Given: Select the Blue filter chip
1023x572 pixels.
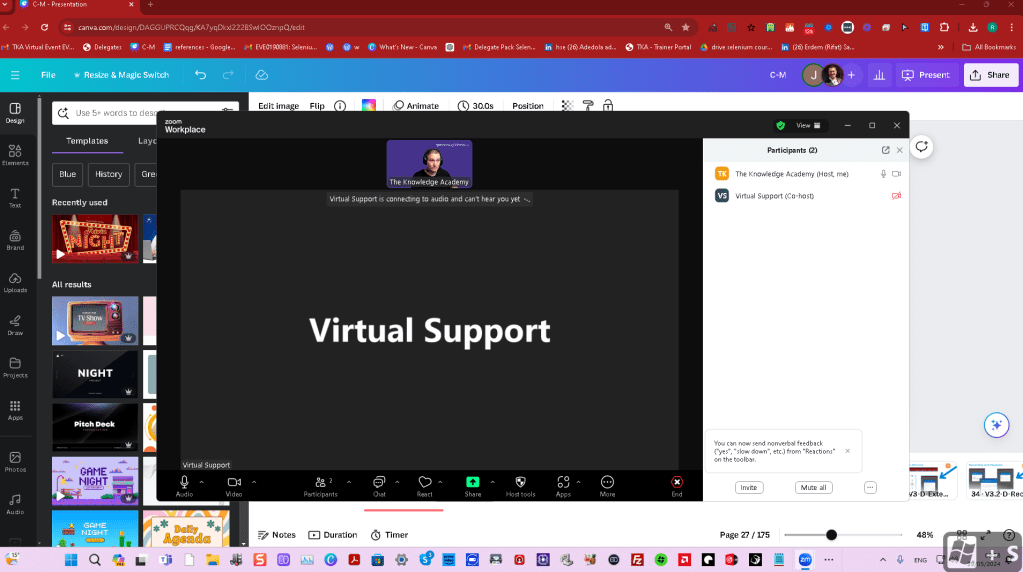Looking at the screenshot, I should coord(67,174).
